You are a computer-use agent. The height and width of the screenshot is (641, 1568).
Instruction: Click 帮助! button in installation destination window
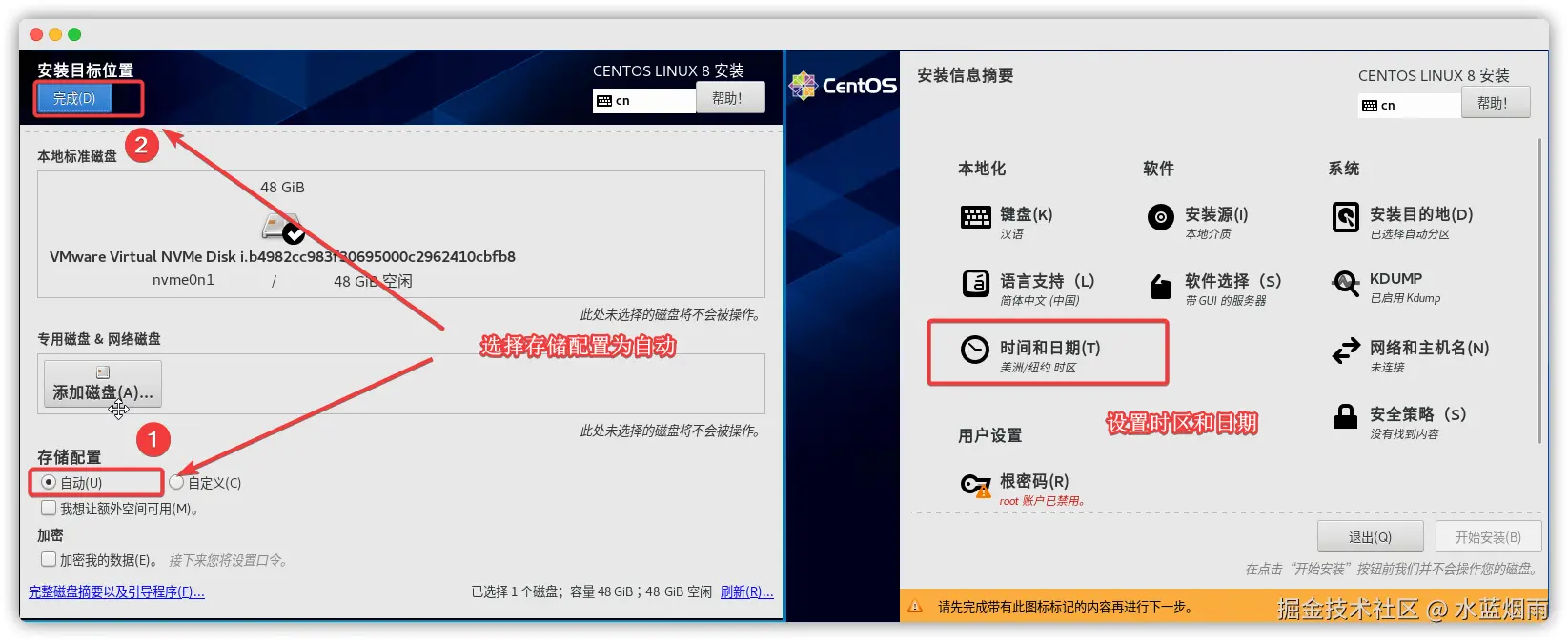click(x=729, y=98)
